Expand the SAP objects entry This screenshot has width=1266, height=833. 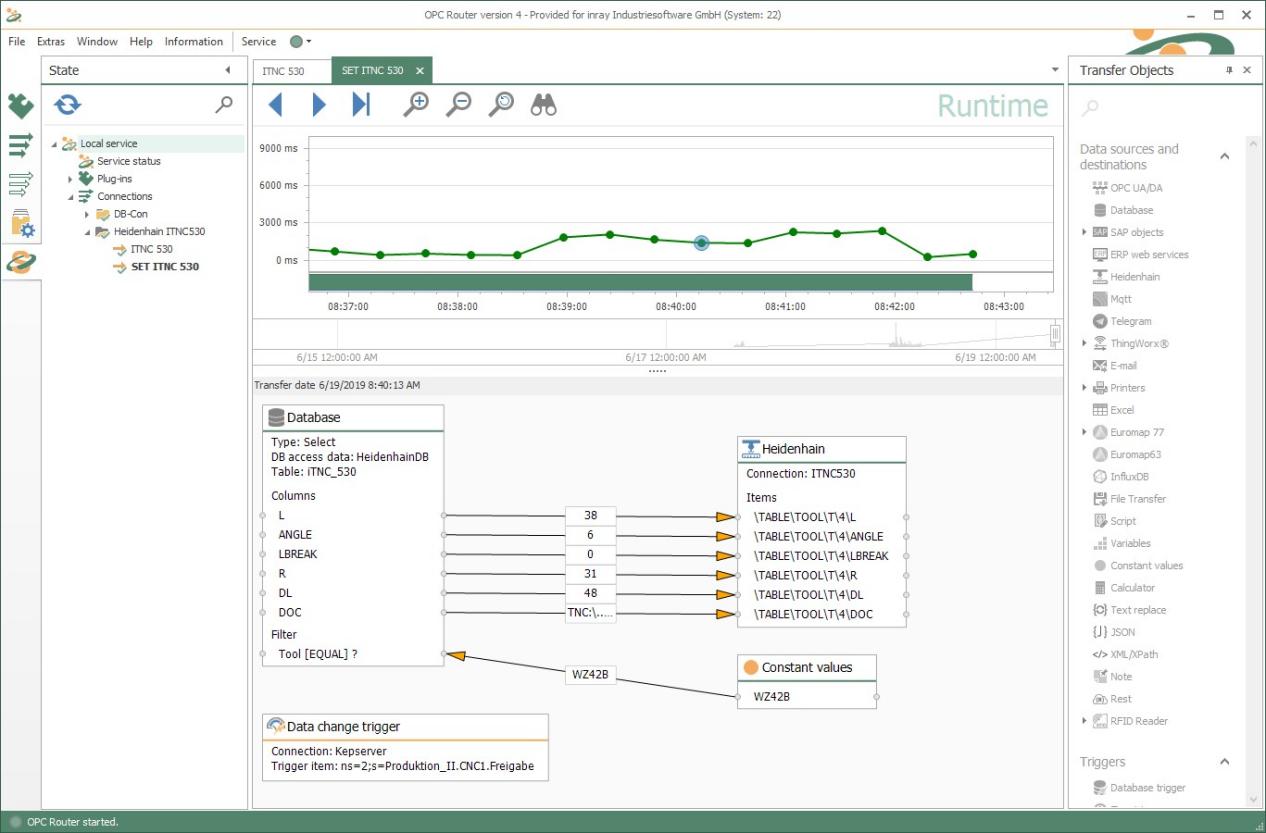point(1083,232)
